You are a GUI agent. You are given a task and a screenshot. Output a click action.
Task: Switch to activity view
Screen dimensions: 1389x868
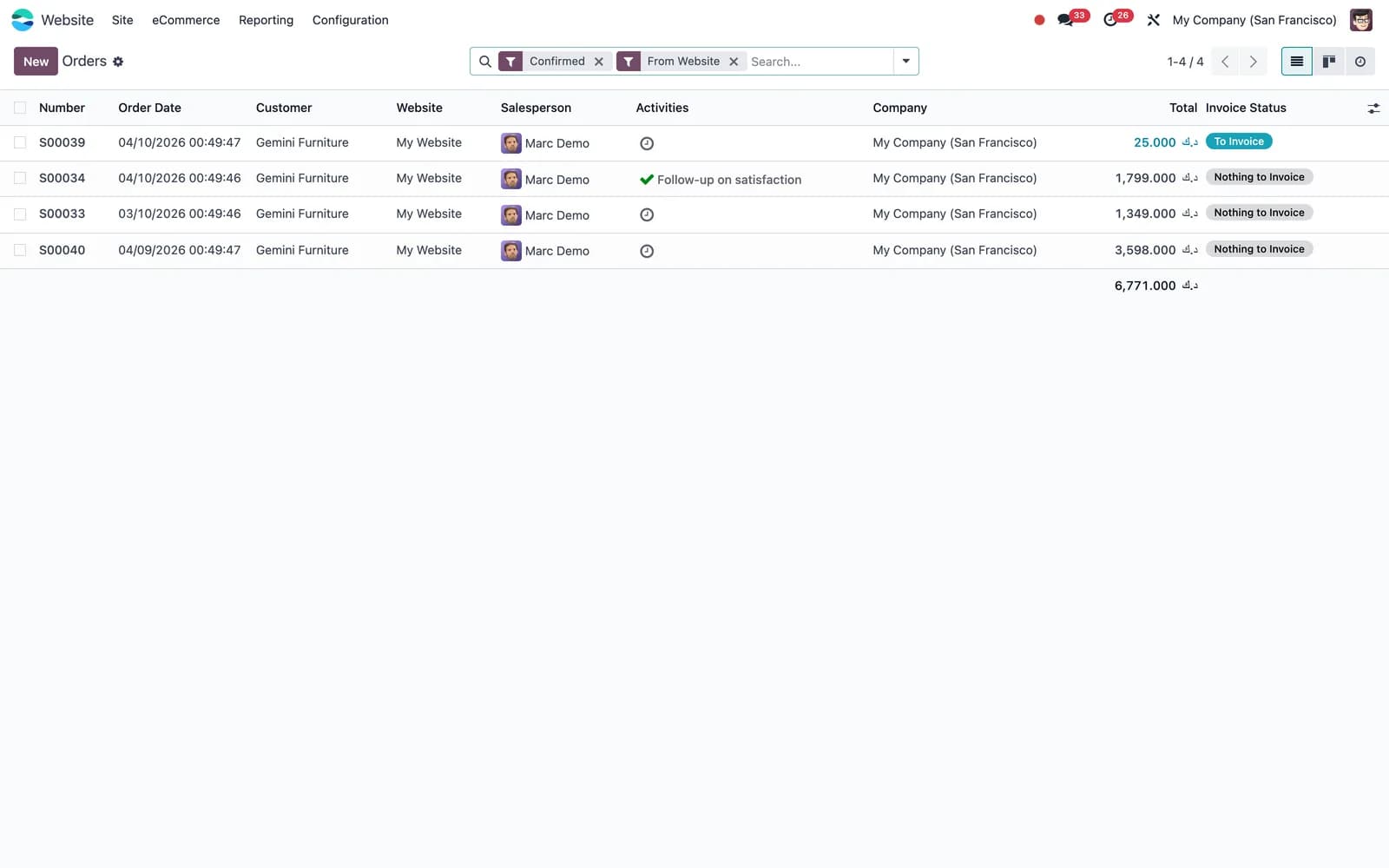pyautogui.click(x=1360, y=62)
